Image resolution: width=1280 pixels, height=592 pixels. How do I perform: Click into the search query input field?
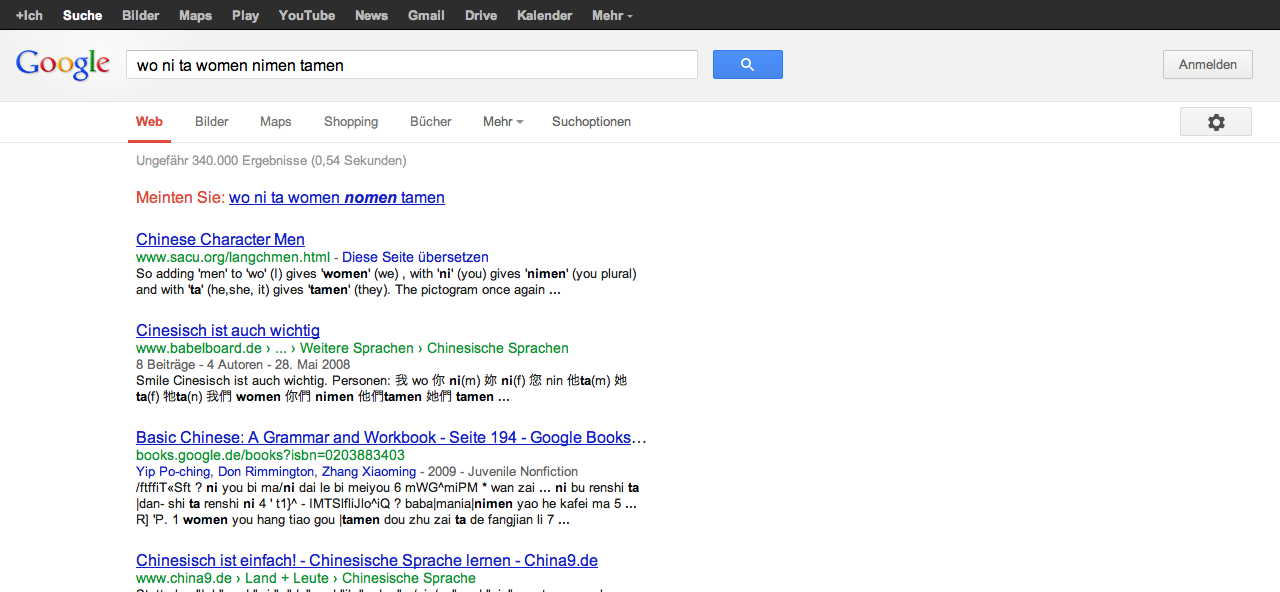click(x=410, y=65)
